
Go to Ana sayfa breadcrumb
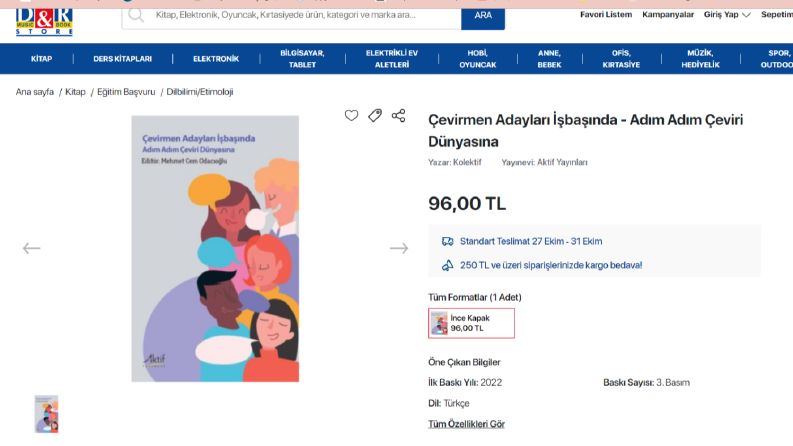coord(34,92)
